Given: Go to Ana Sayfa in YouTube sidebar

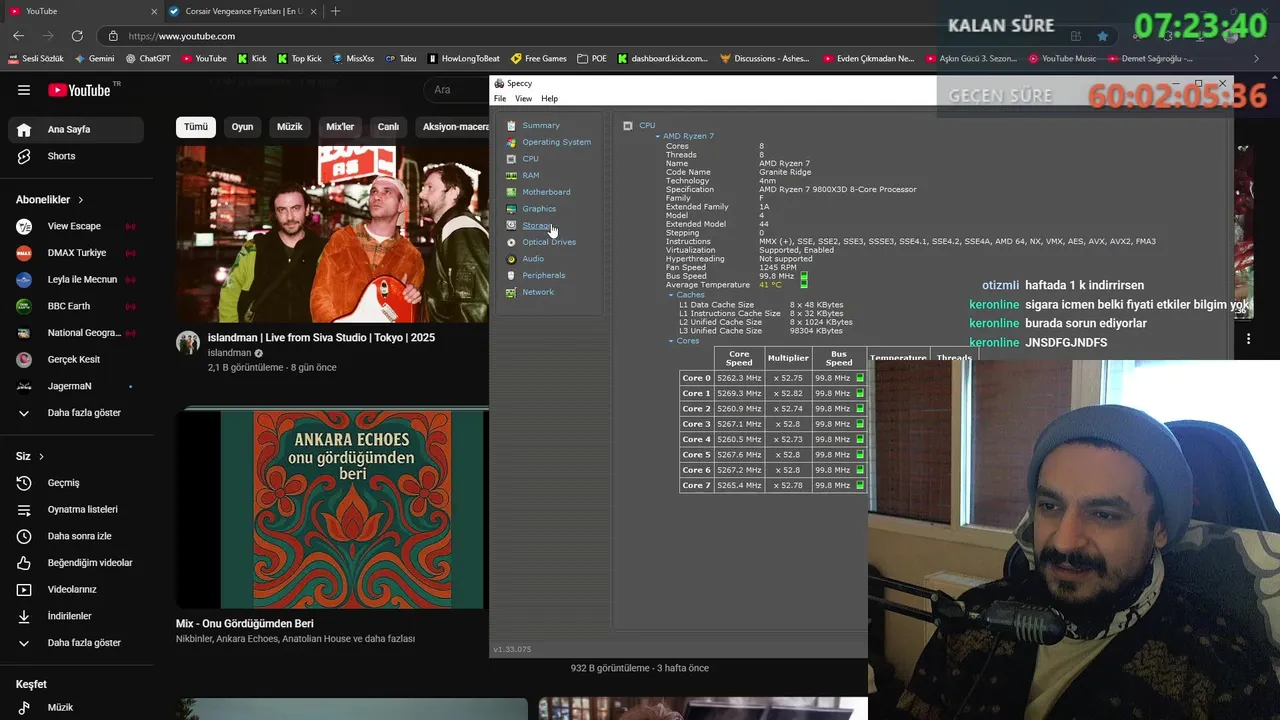Looking at the screenshot, I should pyautogui.click(x=76, y=130).
